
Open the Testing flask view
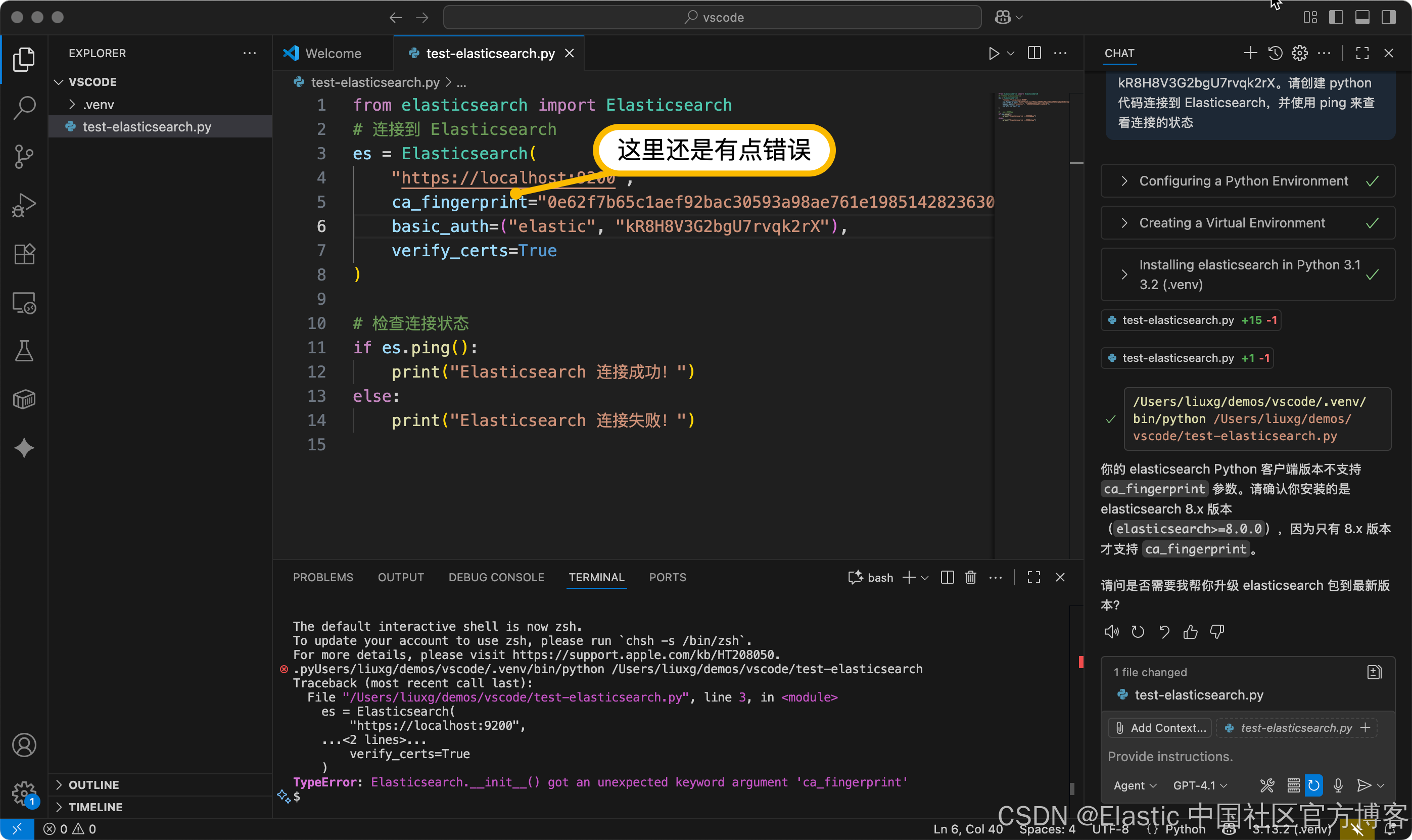[x=24, y=351]
